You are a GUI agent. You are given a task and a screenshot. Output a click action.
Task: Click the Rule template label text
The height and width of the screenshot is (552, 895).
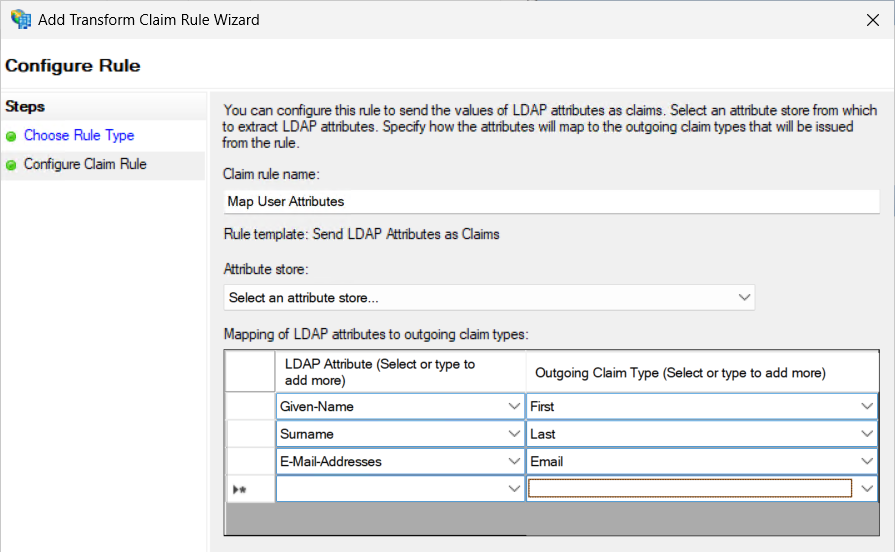(361, 234)
